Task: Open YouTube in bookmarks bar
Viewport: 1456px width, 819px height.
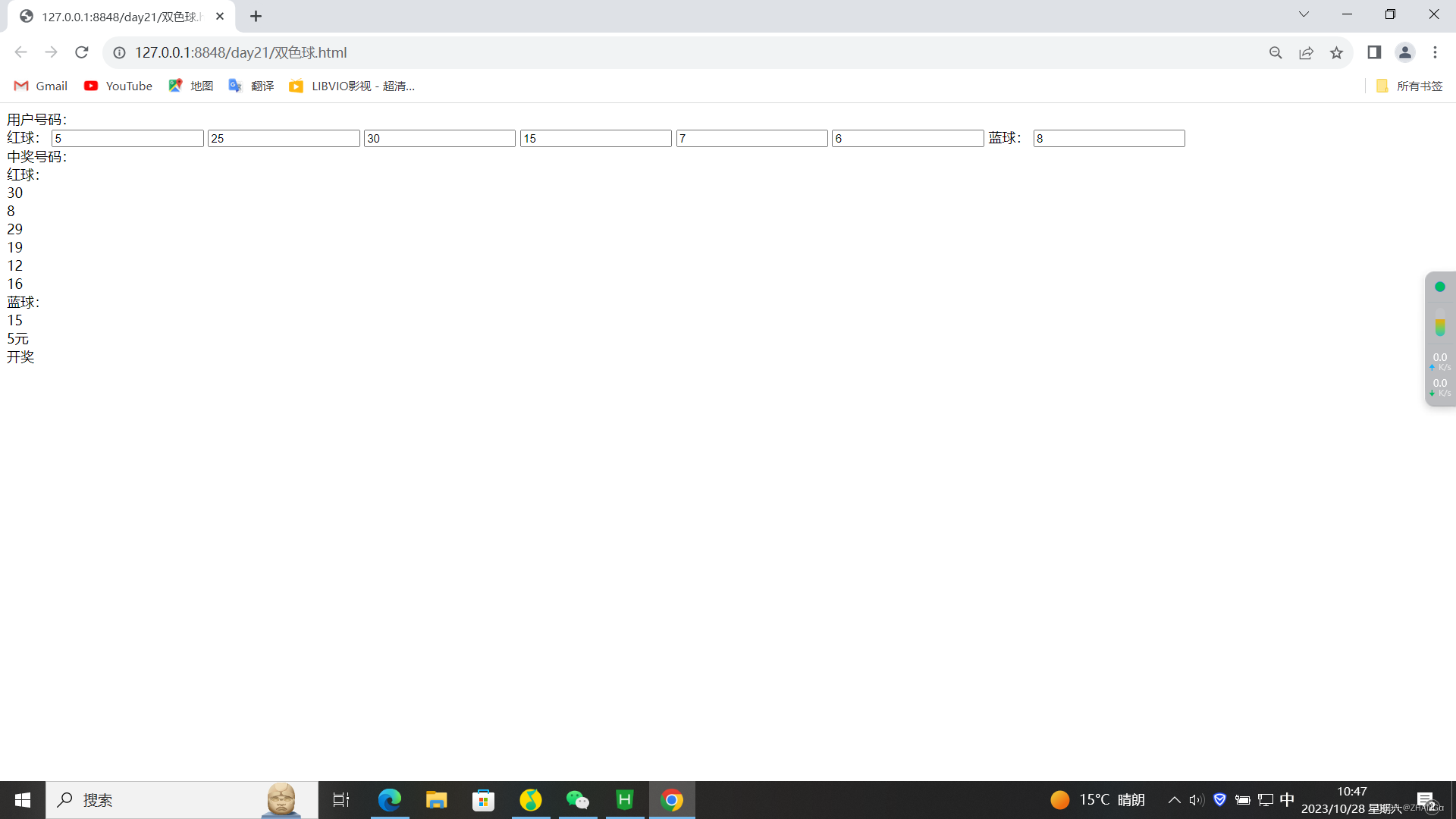Action: [x=118, y=86]
